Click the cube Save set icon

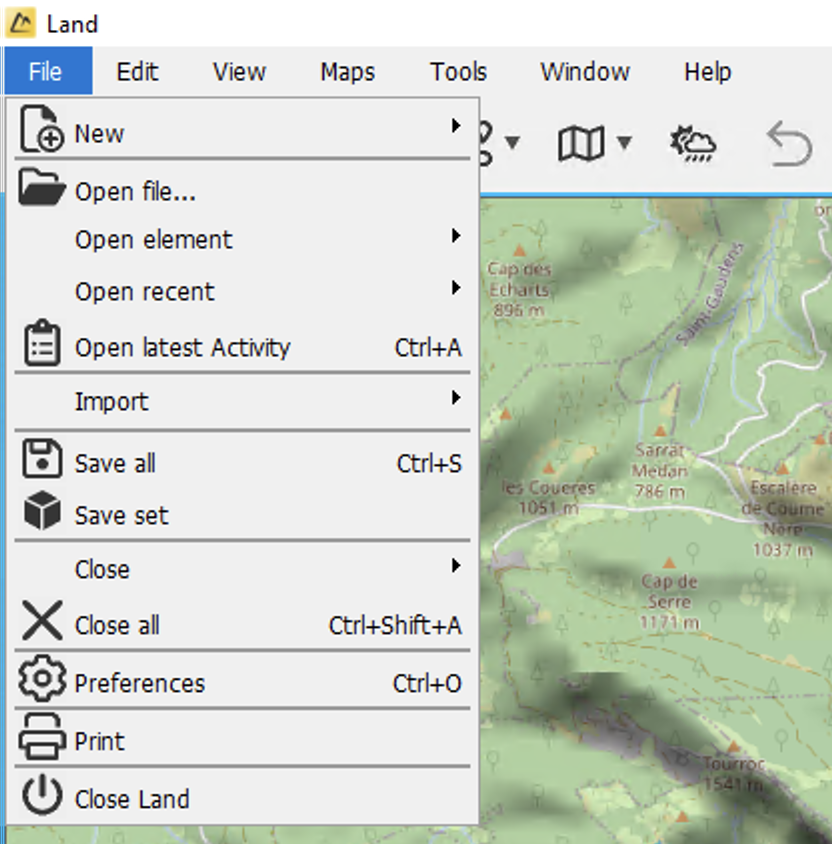pos(42,510)
